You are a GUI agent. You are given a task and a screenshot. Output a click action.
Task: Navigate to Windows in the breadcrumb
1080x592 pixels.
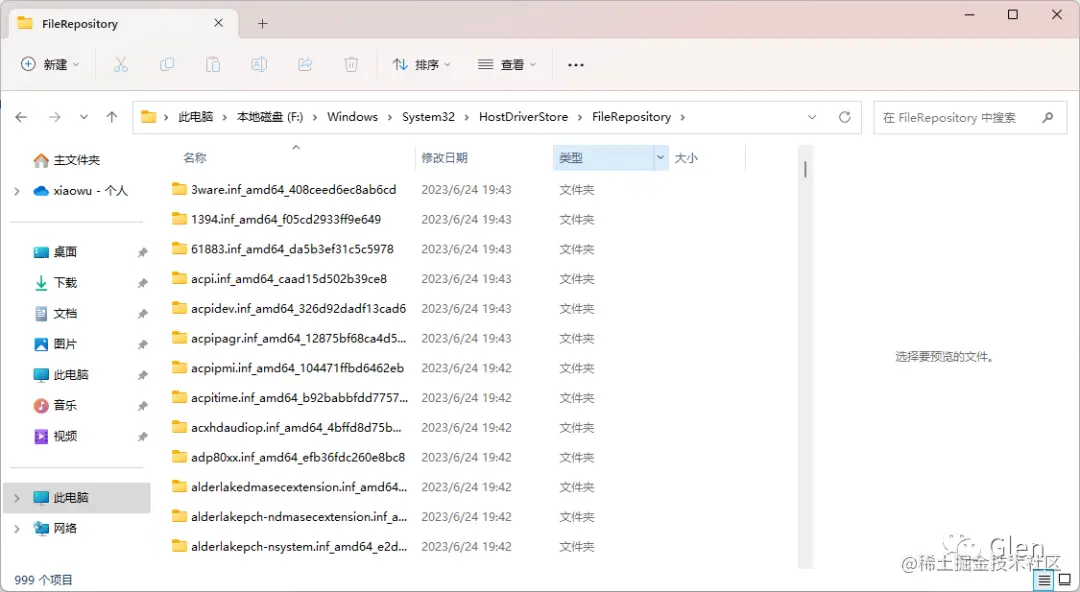tap(352, 117)
